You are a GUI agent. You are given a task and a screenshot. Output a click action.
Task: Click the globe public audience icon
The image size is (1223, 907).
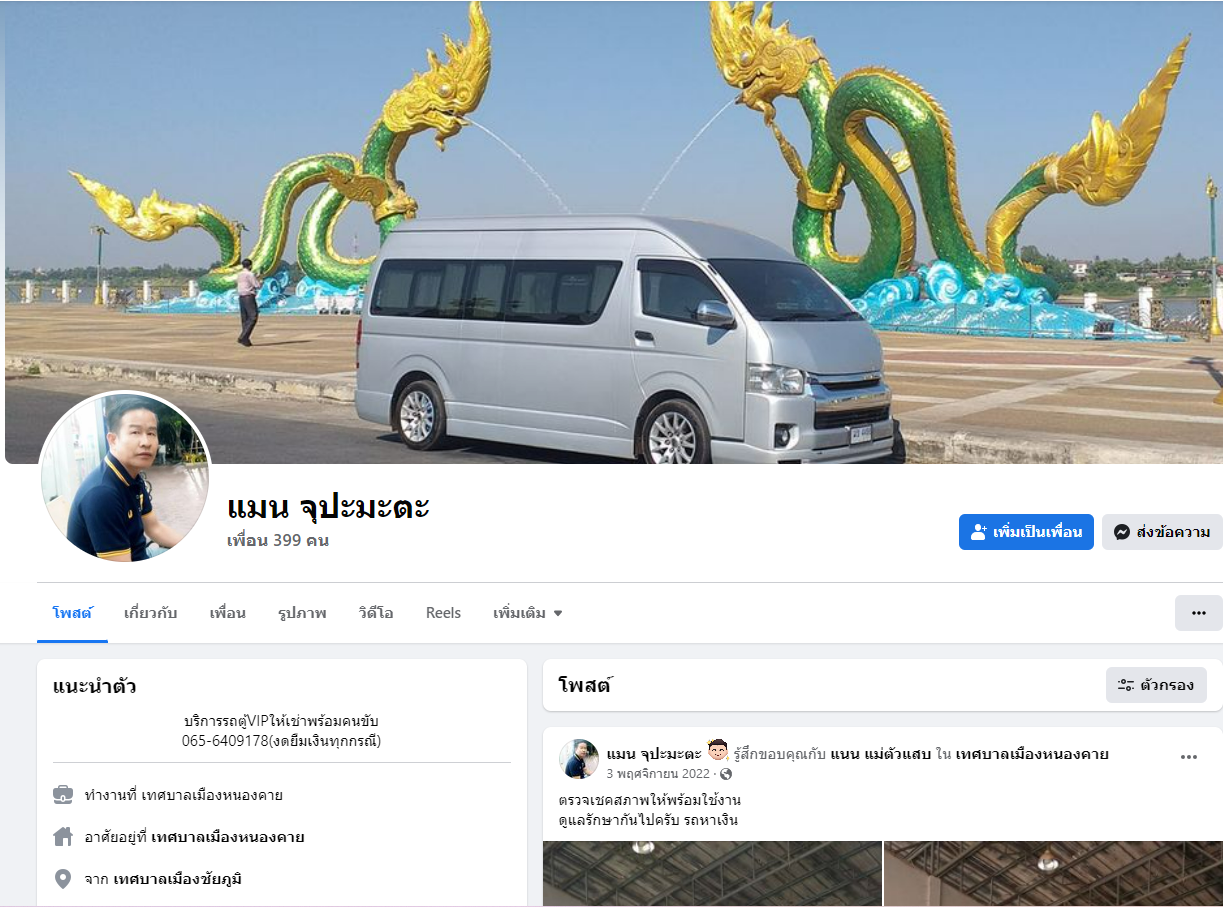point(726,774)
